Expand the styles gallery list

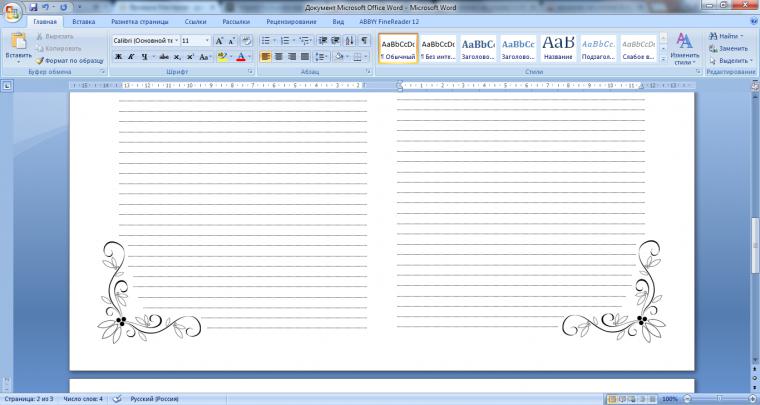click(663, 59)
